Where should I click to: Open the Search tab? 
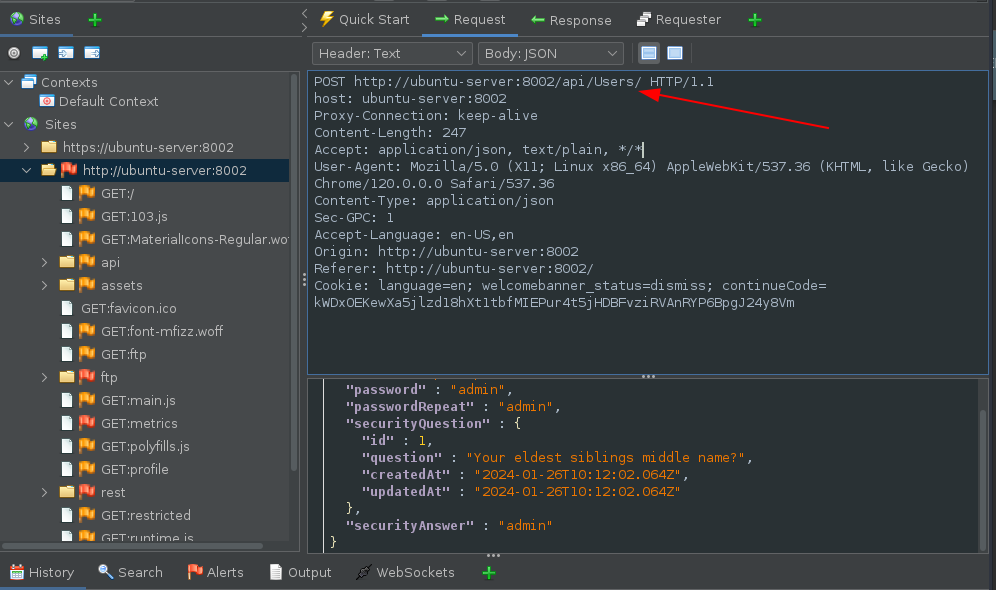131,573
